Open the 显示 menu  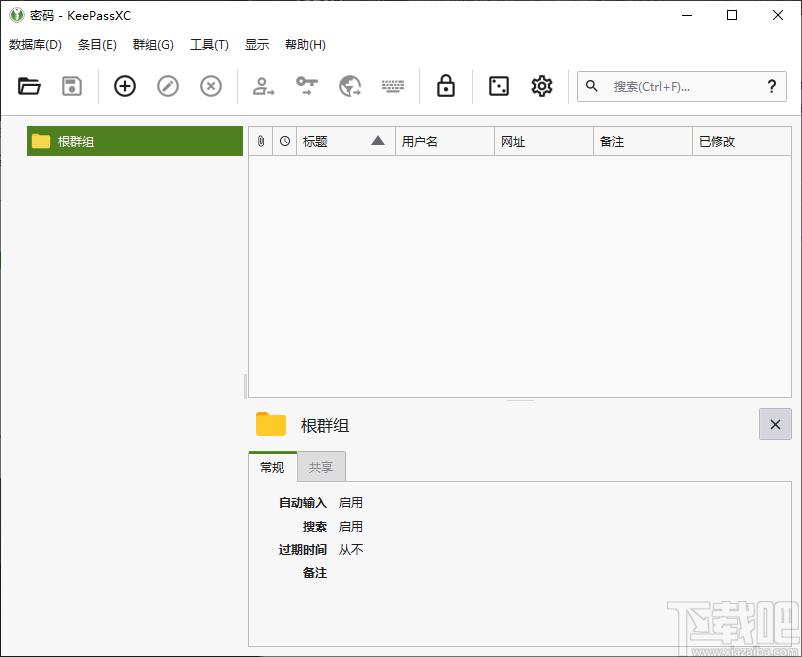(257, 44)
